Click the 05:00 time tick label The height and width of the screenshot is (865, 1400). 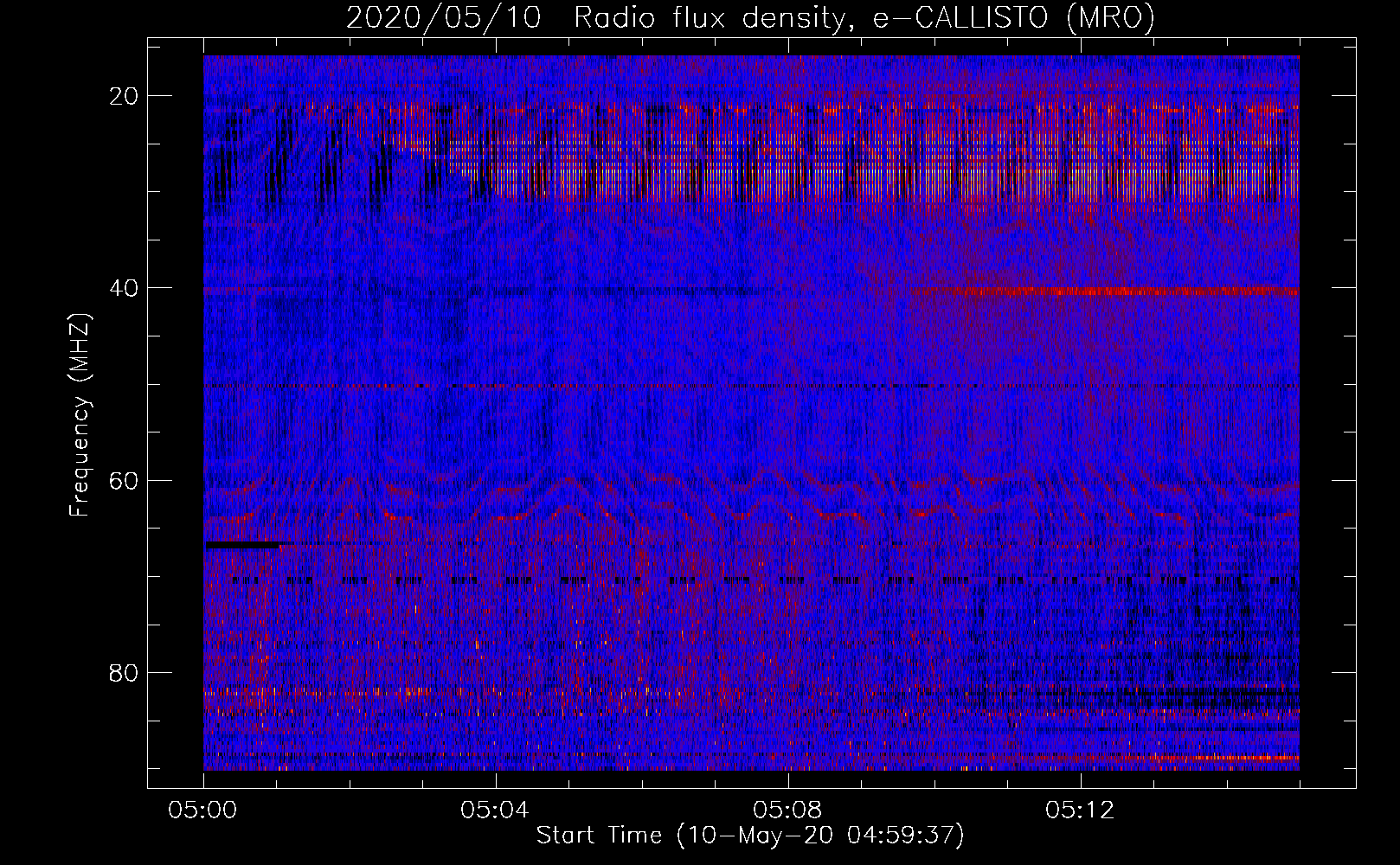(202, 811)
